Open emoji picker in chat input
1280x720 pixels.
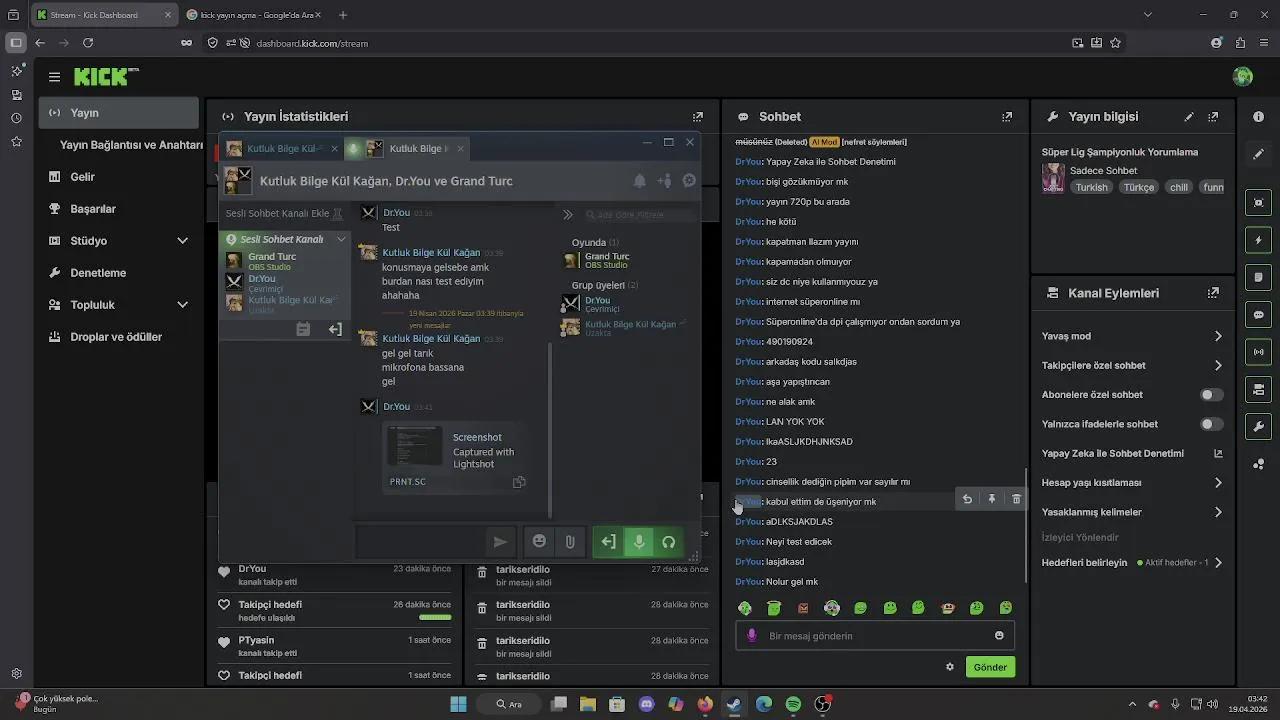coord(999,636)
